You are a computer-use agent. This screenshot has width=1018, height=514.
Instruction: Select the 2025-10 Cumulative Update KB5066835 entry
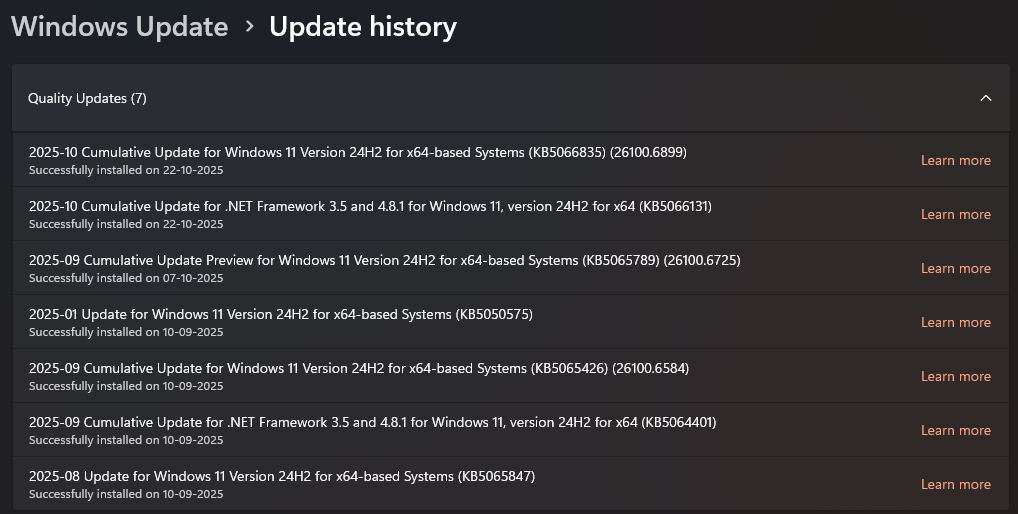(357, 153)
